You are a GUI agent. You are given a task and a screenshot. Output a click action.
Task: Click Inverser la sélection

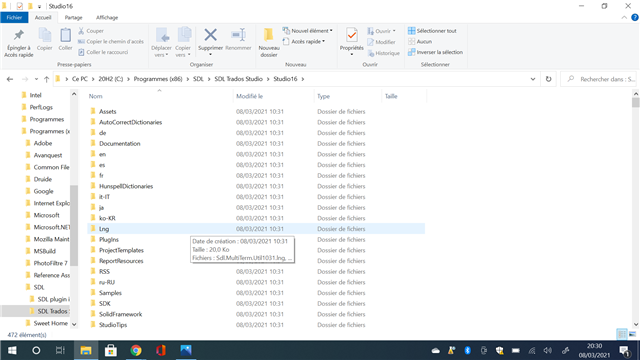436,52
